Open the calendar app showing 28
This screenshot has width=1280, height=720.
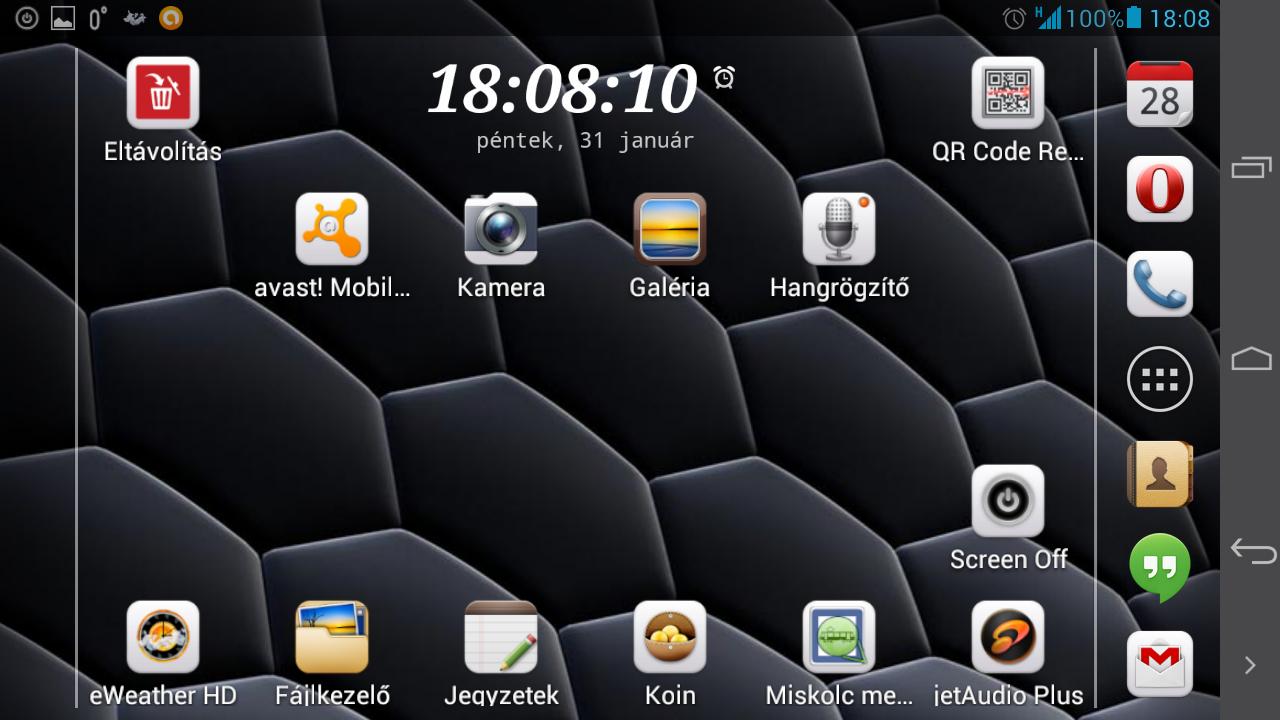tap(1160, 94)
